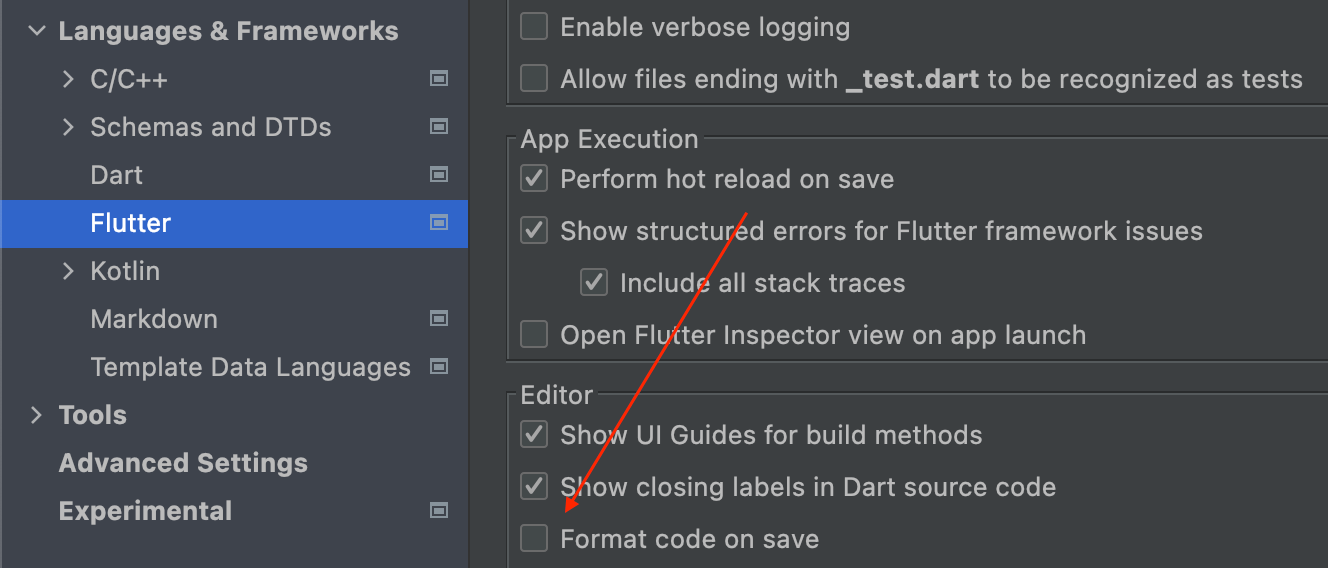Uncheck Include all stack traces
Image resolution: width=1328 pixels, height=568 pixels.
(594, 283)
